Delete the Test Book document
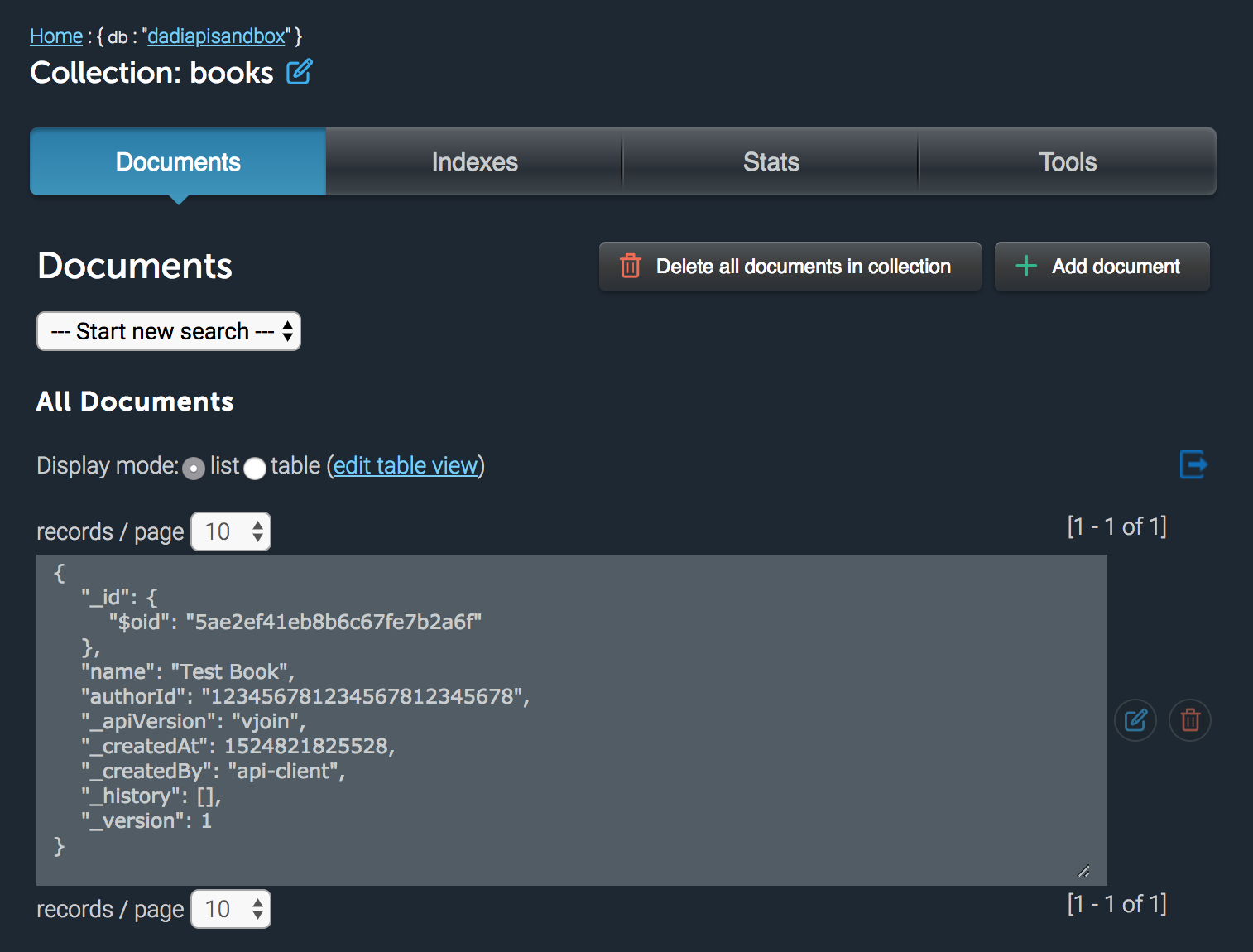The width and height of the screenshot is (1253, 952). (1190, 720)
